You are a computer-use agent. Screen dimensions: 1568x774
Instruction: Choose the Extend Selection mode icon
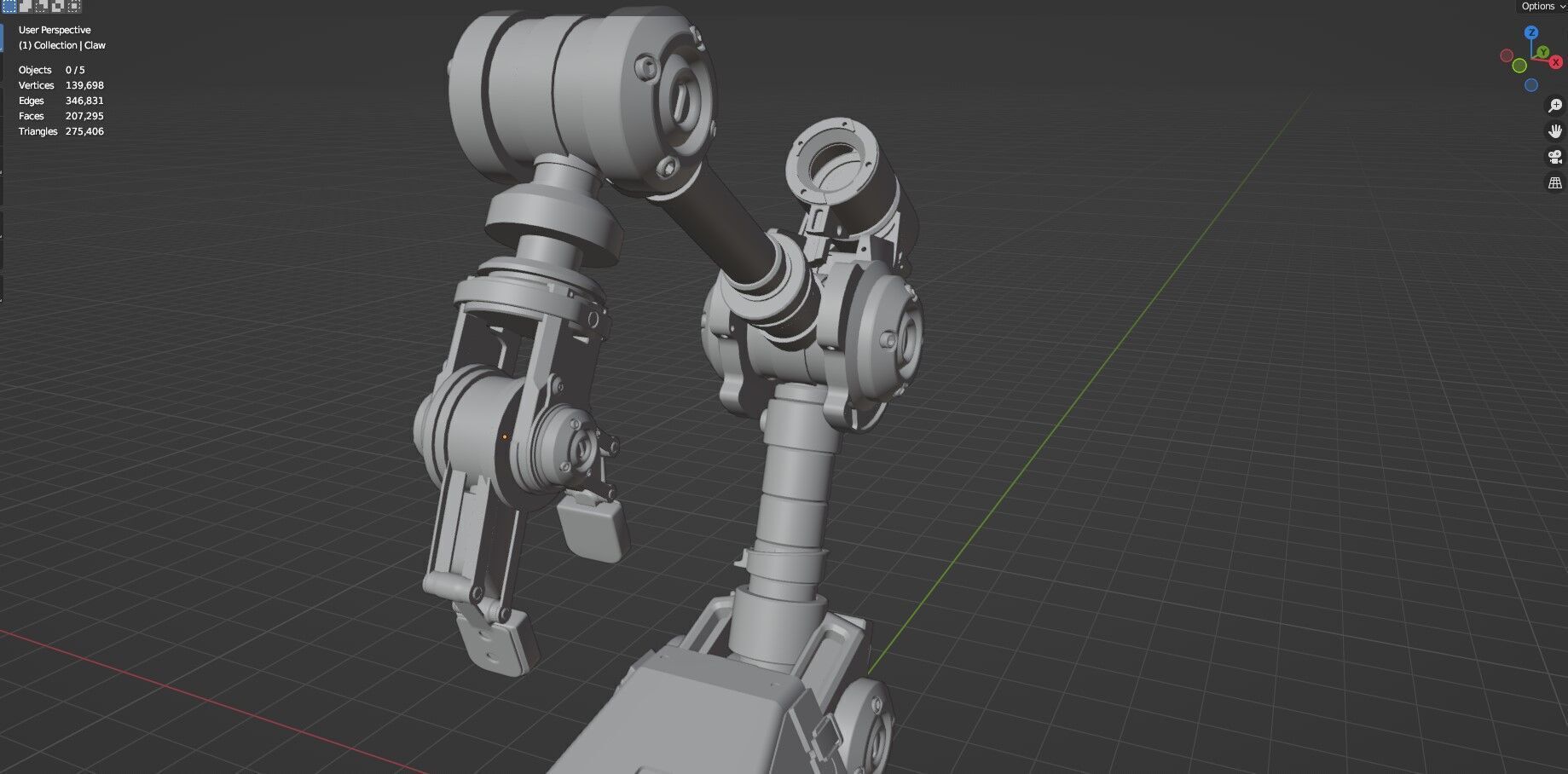(26, 6)
